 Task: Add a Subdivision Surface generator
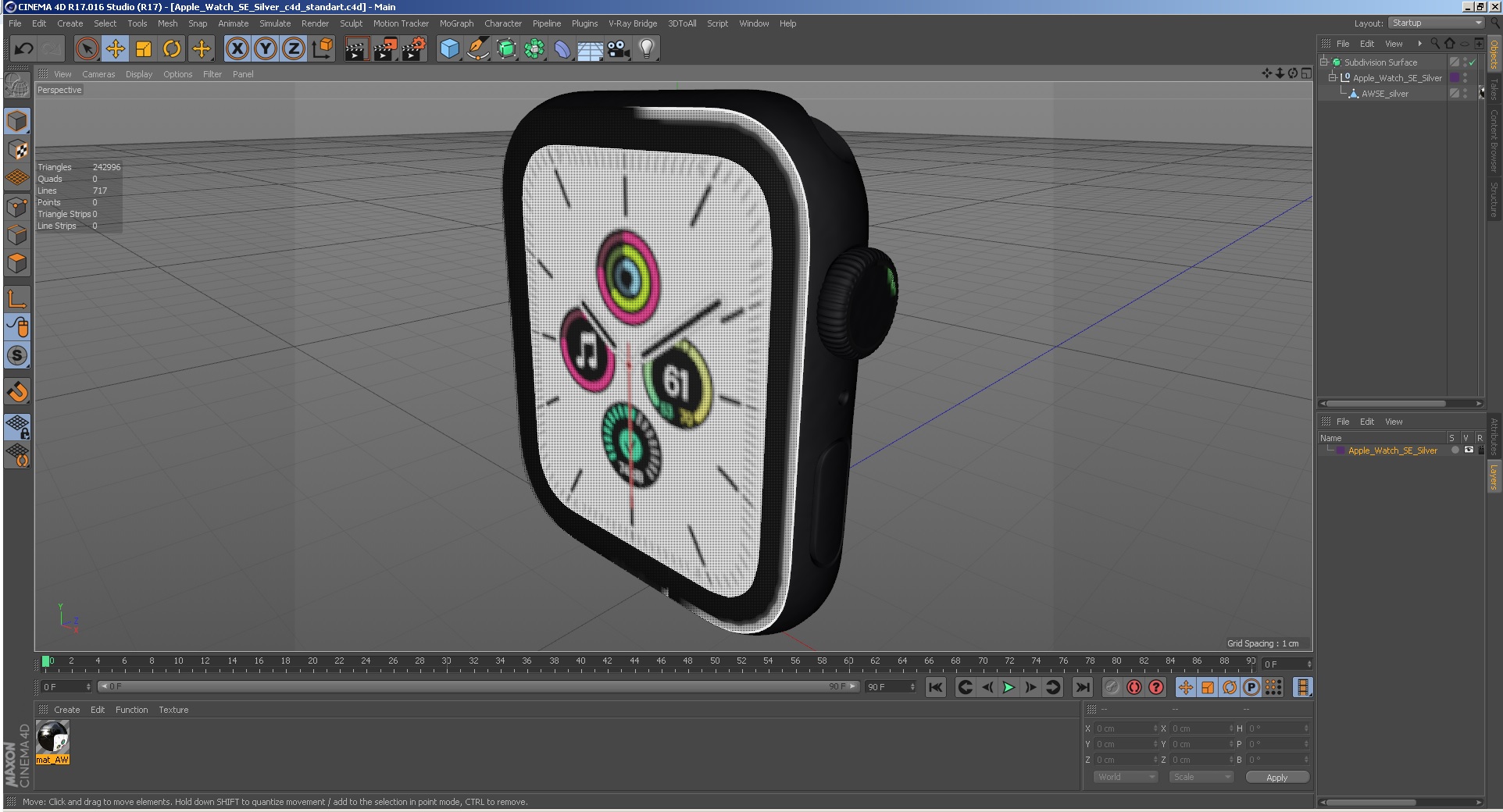[x=506, y=49]
